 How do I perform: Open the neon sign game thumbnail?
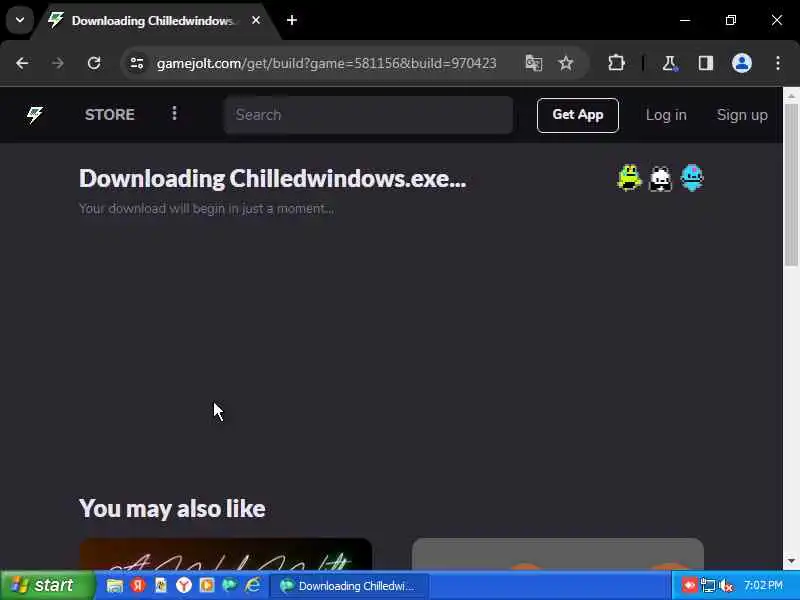tap(226, 554)
